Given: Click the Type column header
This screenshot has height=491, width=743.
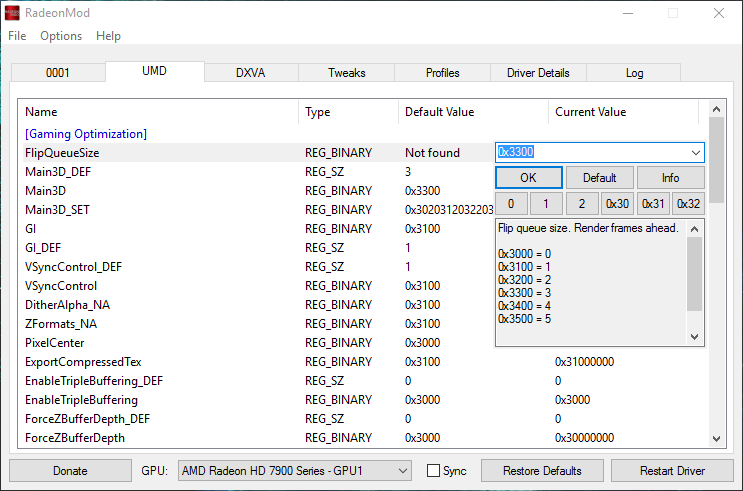Looking at the screenshot, I should tap(349, 112).
